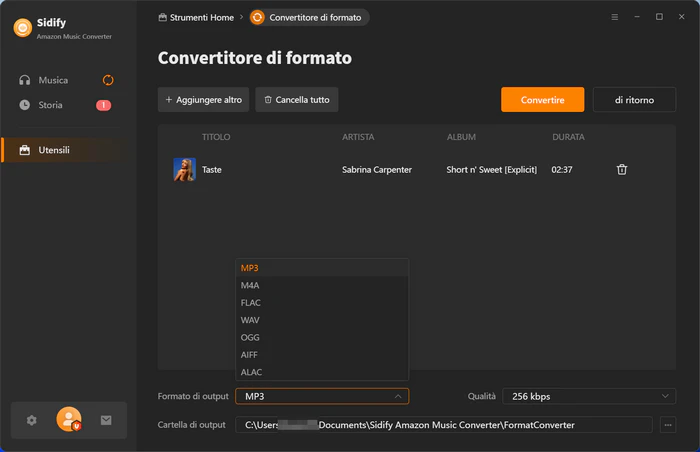Choose OGG from format list

(x=322, y=338)
